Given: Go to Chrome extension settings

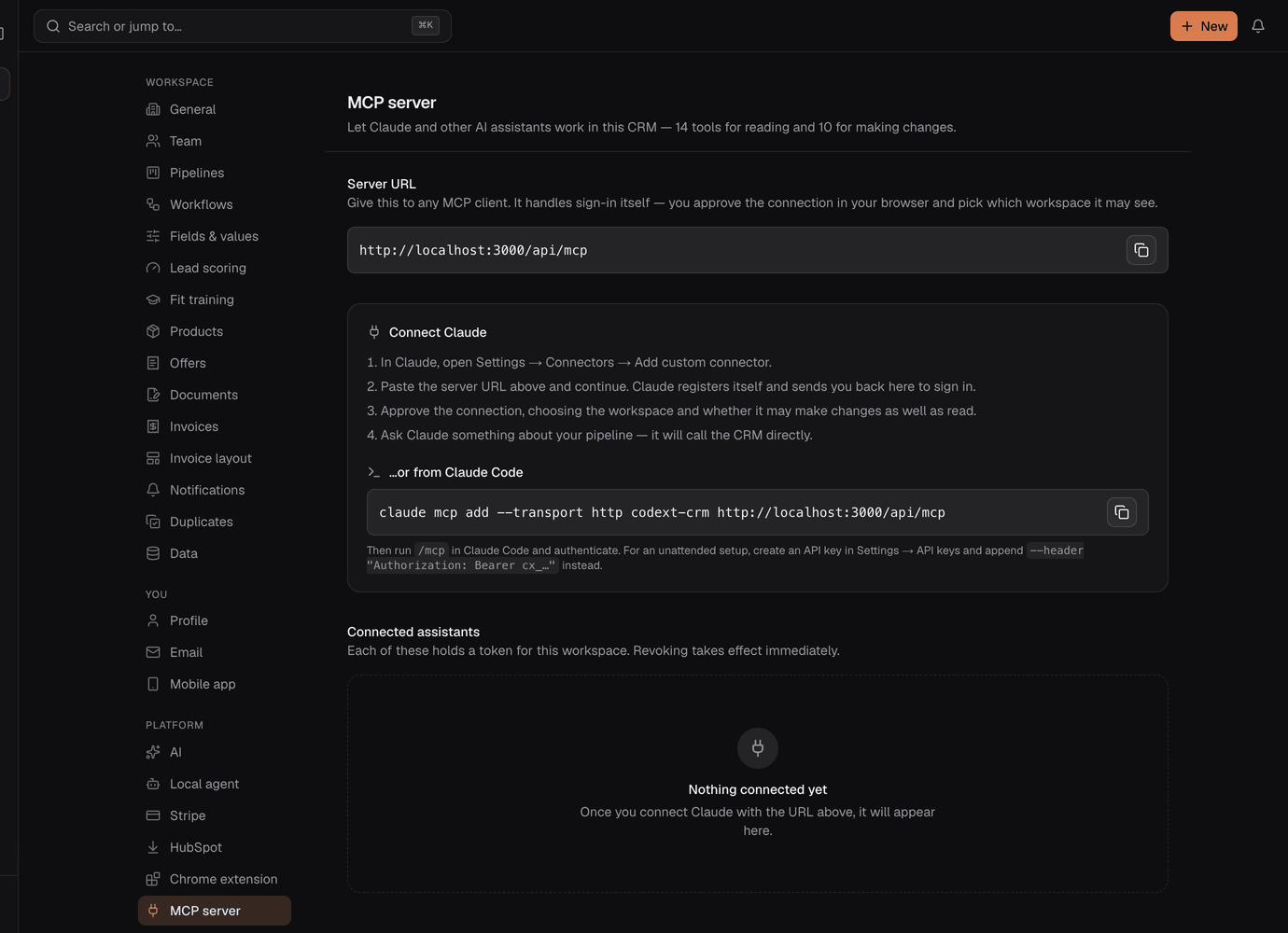Looking at the screenshot, I should pyautogui.click(x=214, y=879).
